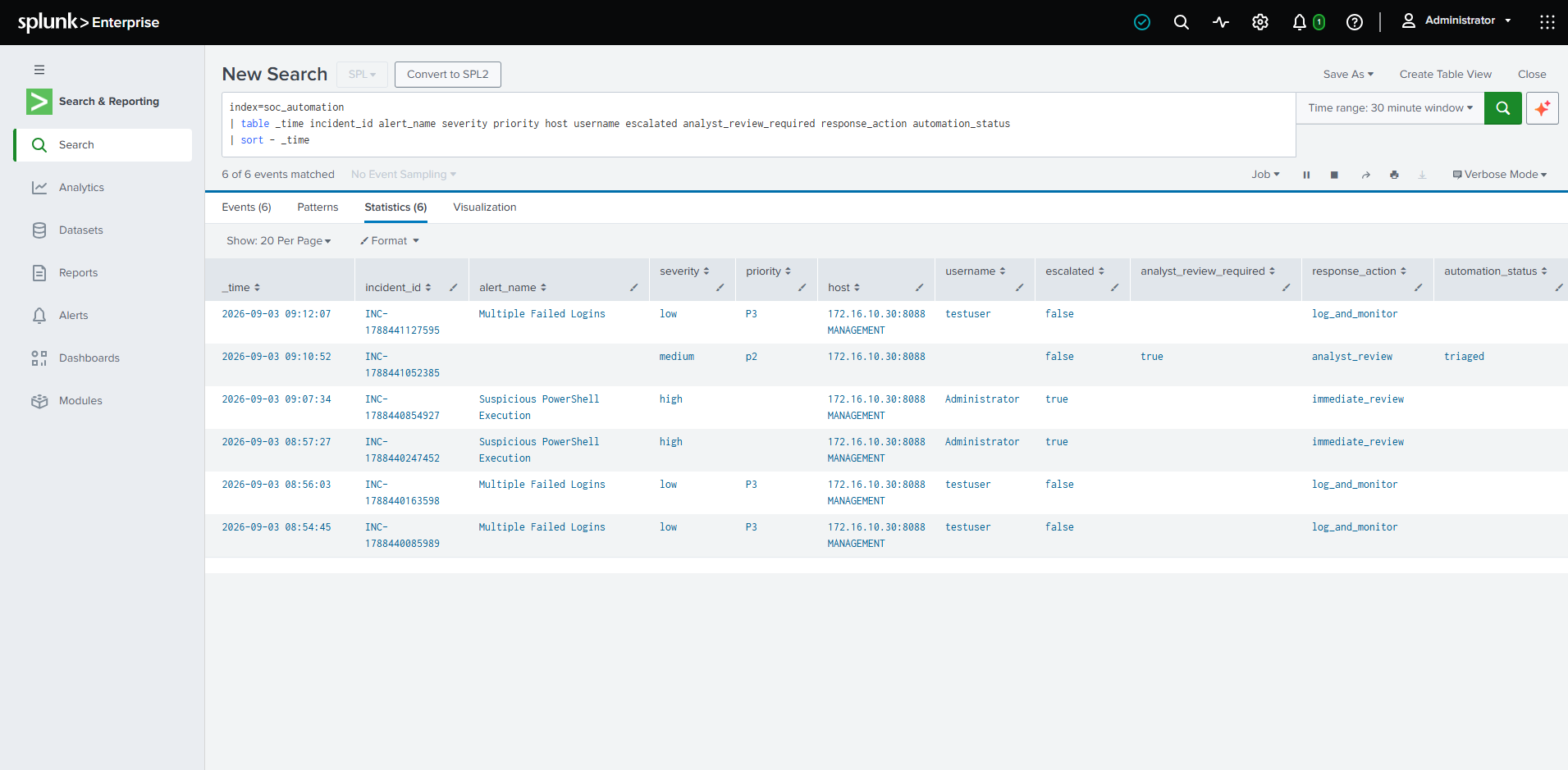
Task: Click the Search & Reporting app icon
Action: [x=39, y=102]
